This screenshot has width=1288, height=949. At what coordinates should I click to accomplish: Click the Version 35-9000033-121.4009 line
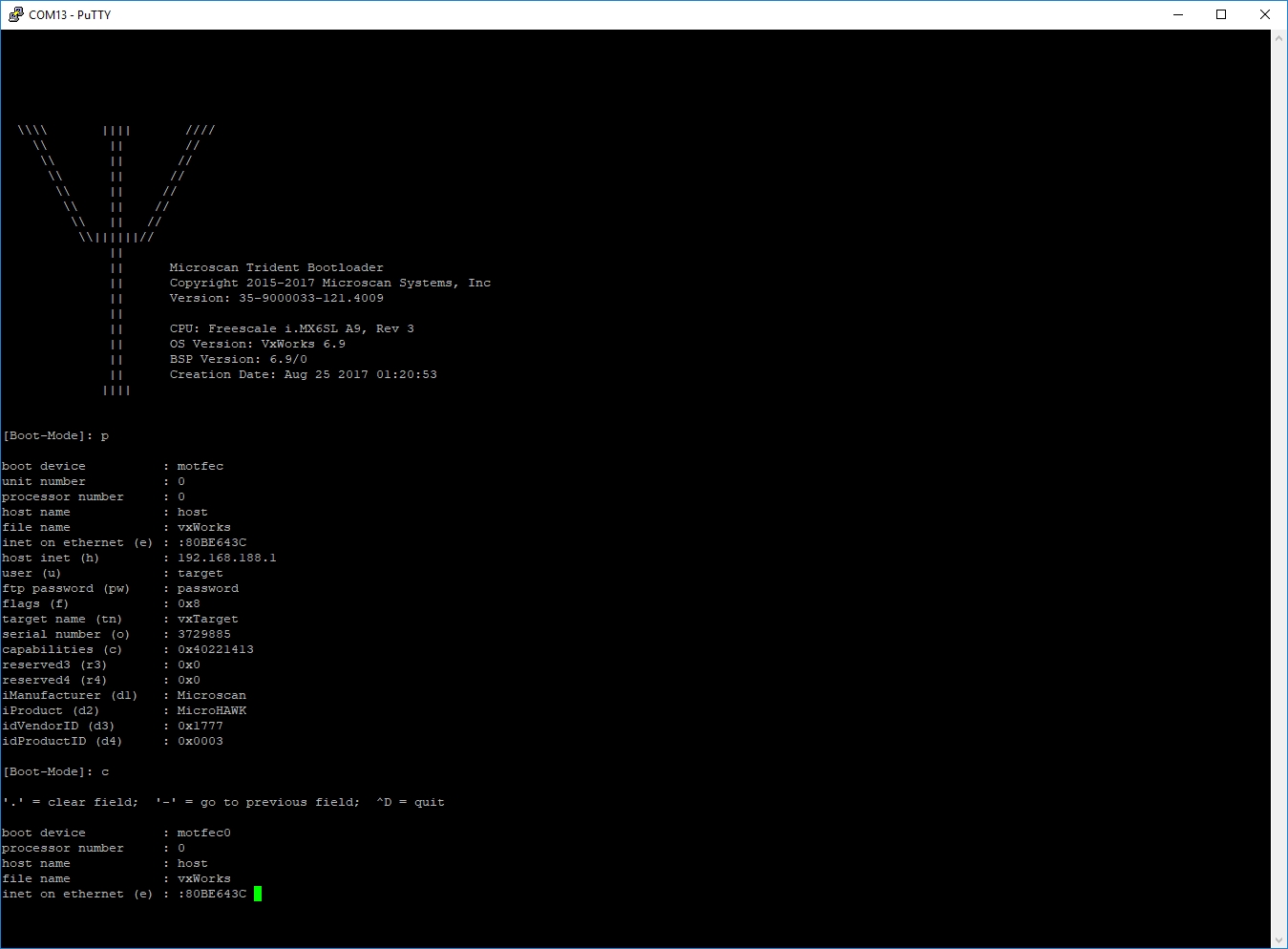coord(277,298)
